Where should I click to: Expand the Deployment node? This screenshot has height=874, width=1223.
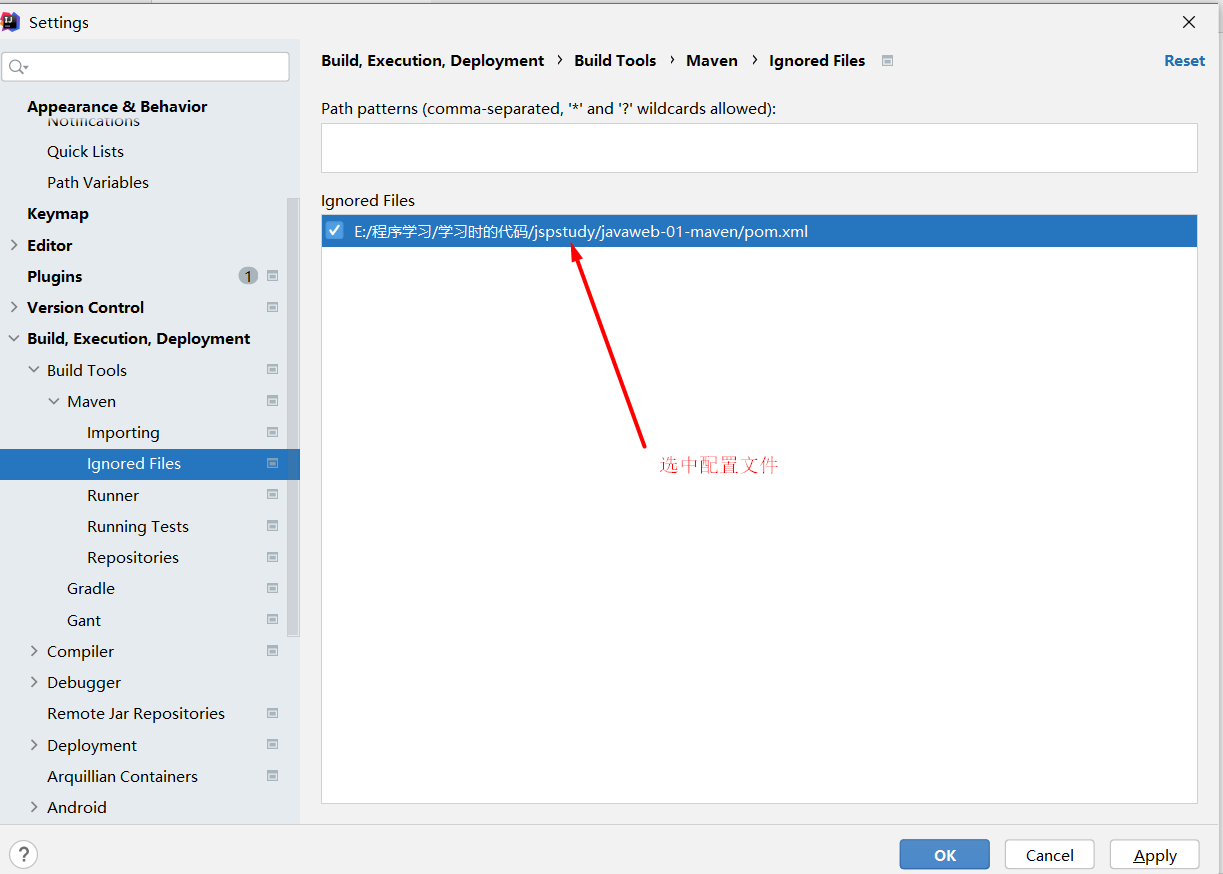34,745
